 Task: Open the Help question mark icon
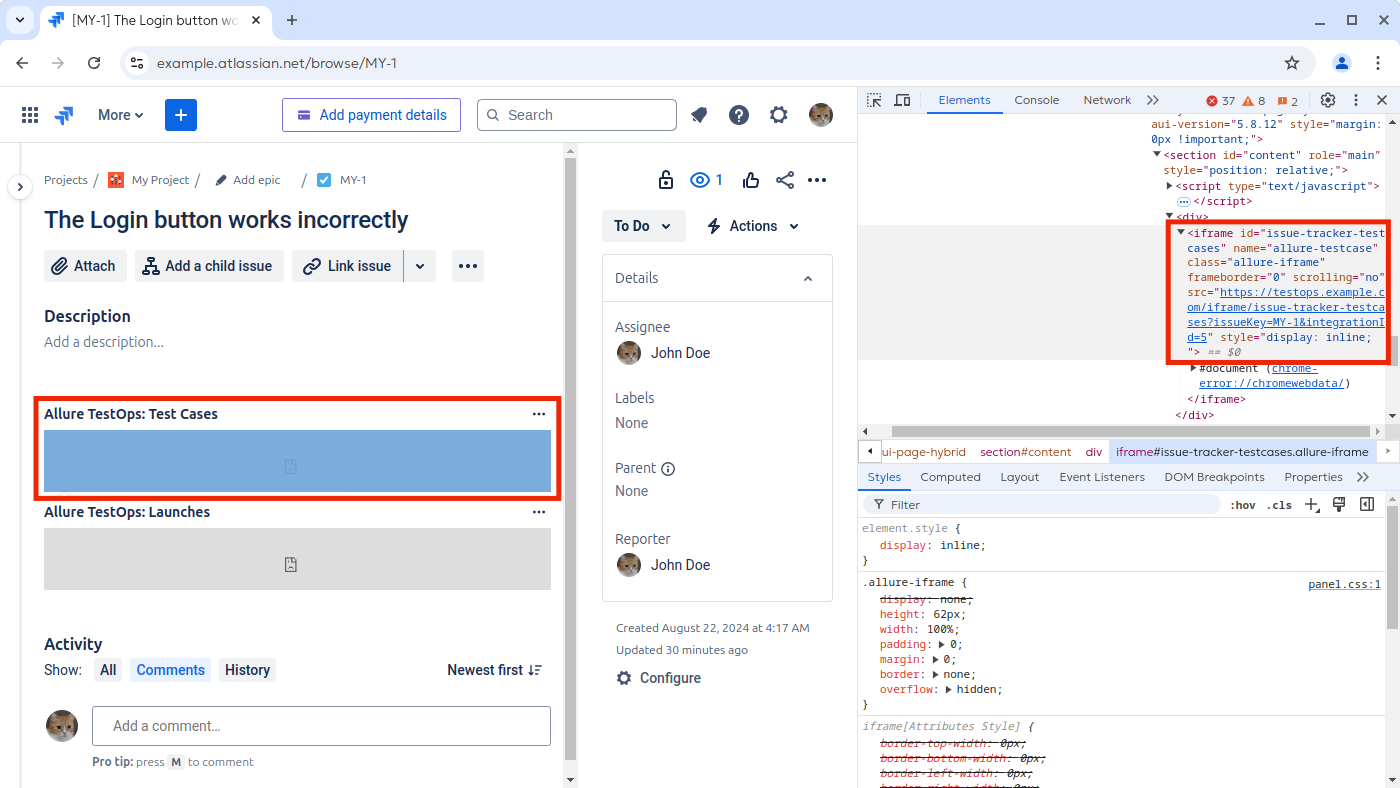tap(739, 115)
